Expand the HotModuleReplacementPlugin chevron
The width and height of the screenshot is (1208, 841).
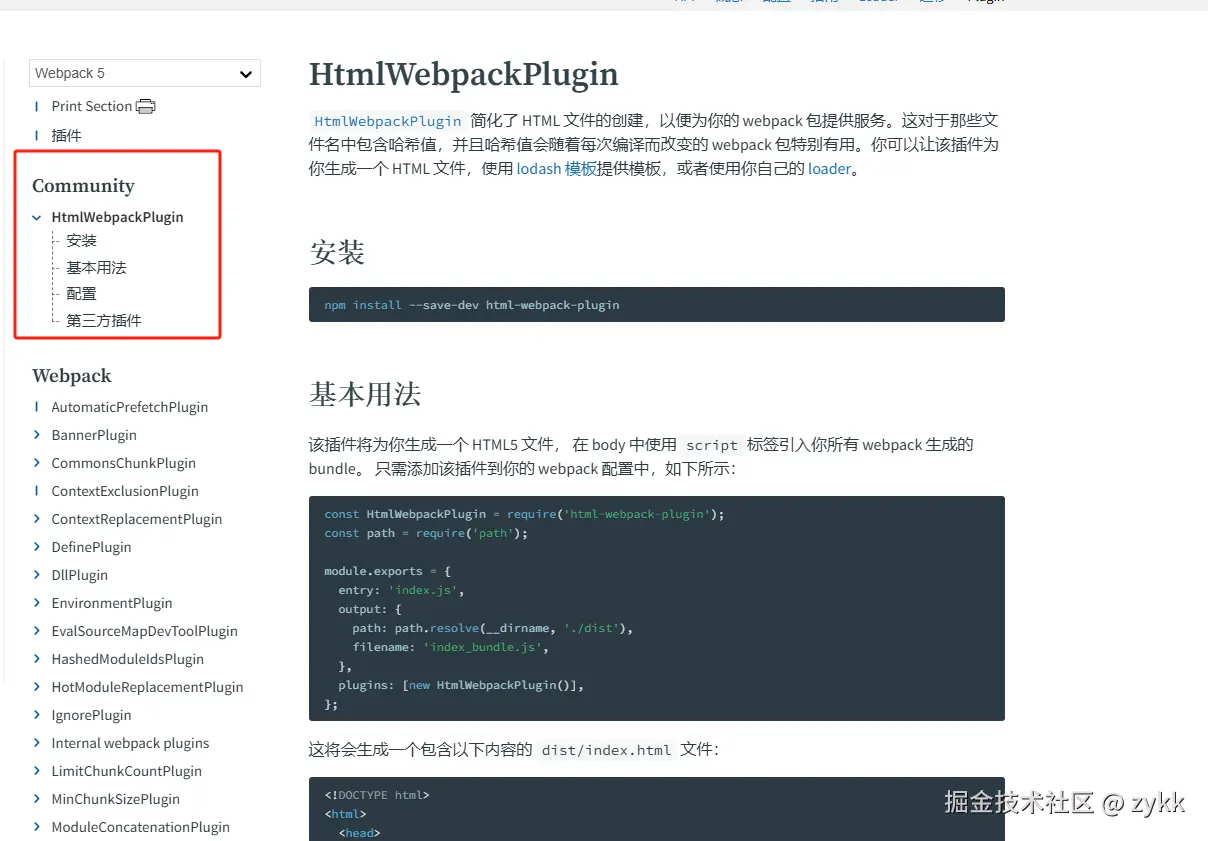(x=37, y=687)
